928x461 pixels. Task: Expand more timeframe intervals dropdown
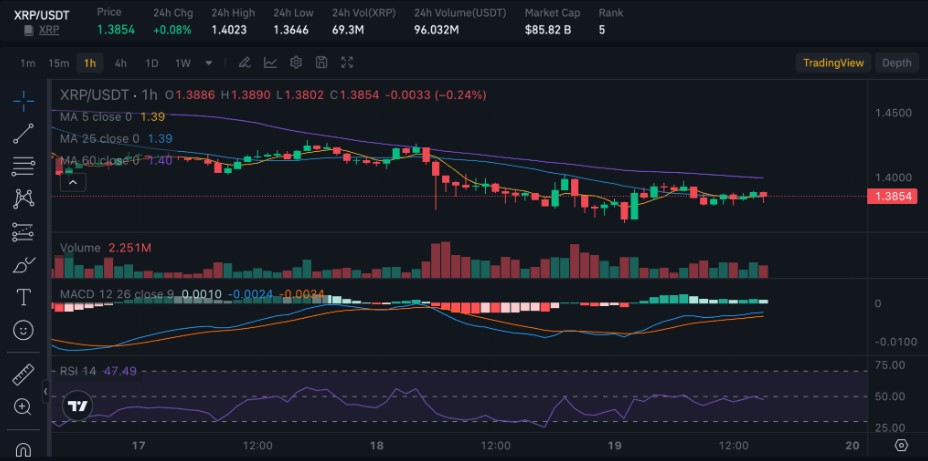pyautogui.click(x=209, y=63)
